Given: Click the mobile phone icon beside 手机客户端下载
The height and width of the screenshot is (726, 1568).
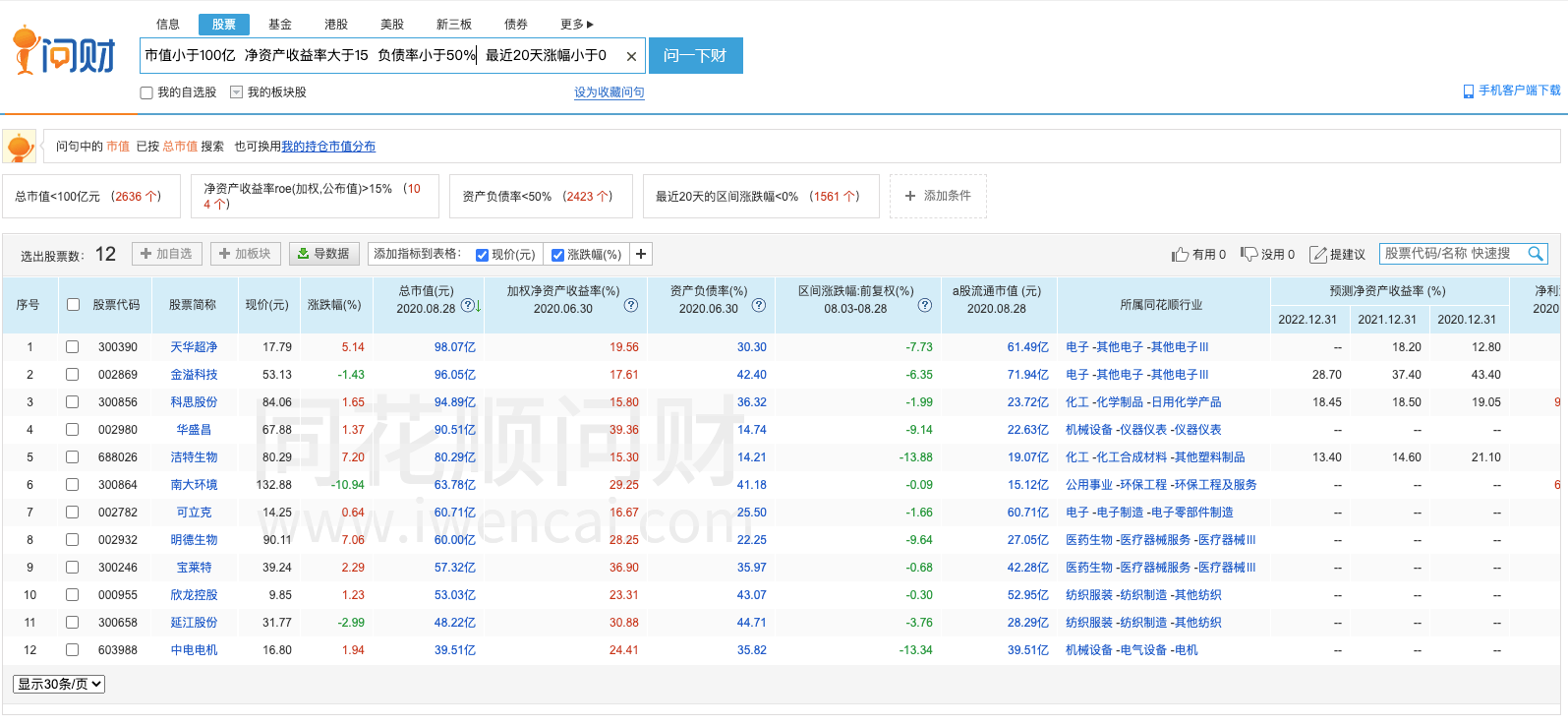Looking at the screenshot, I should coord(1469,91).
